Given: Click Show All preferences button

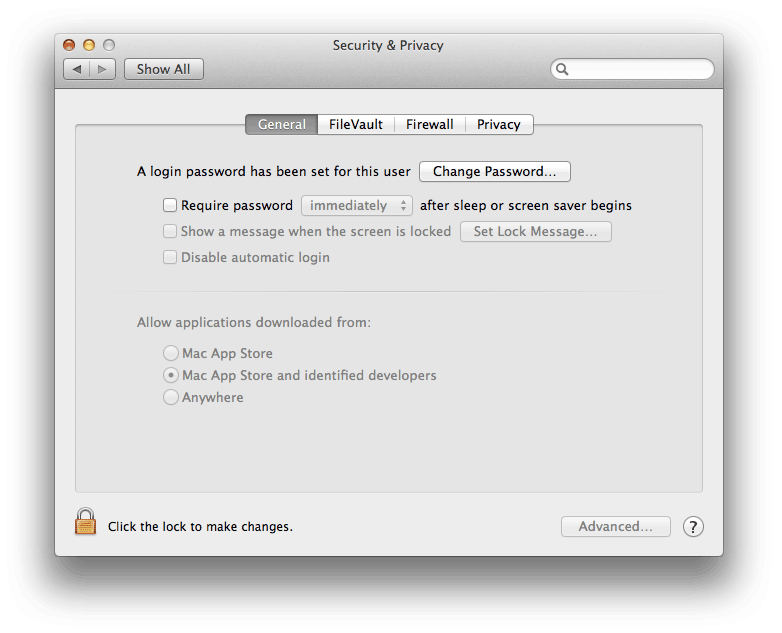Looking at the screenshot, I should (163, 69).
